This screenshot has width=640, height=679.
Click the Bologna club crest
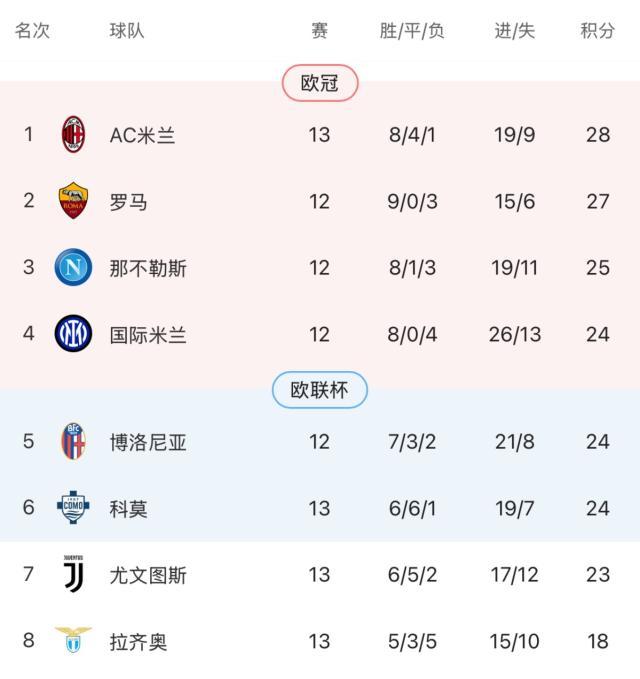73,441
